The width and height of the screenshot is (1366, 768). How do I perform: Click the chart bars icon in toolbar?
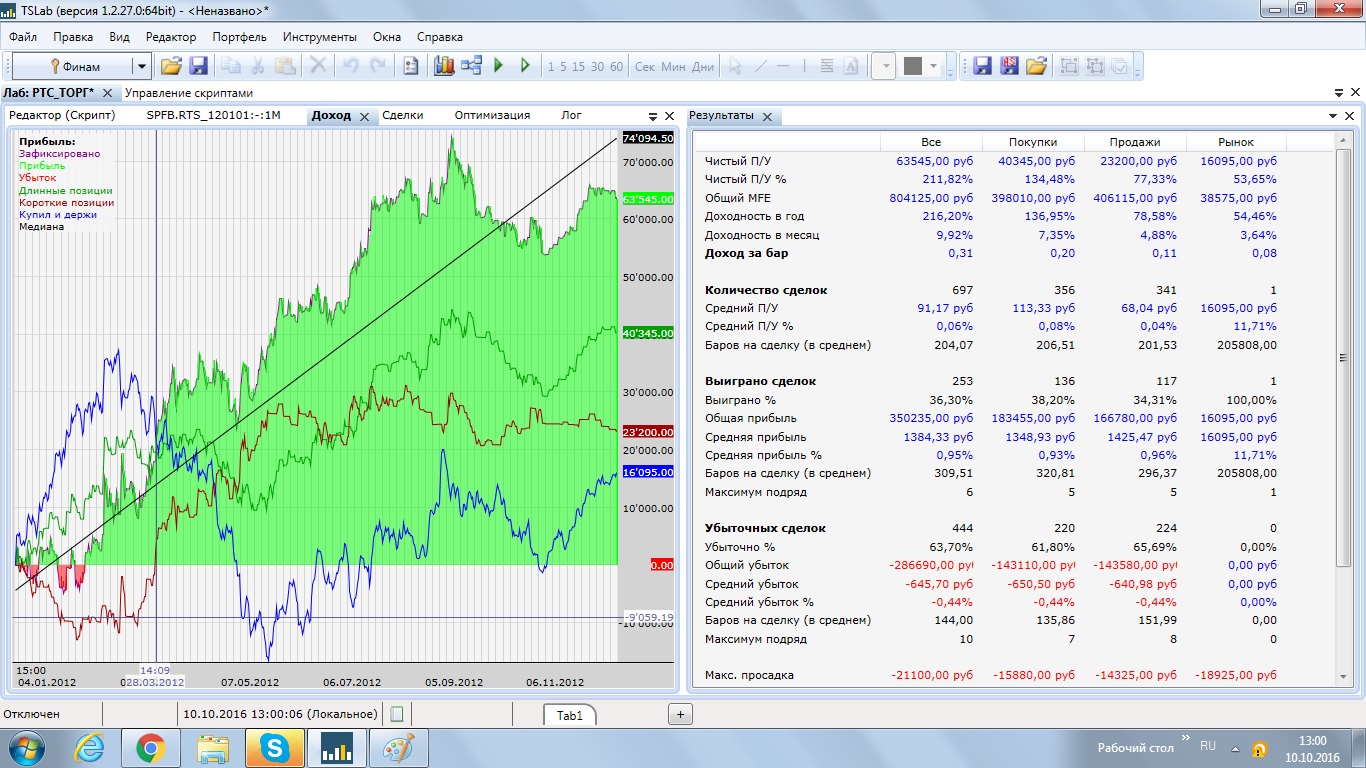[x=444, y=66]
